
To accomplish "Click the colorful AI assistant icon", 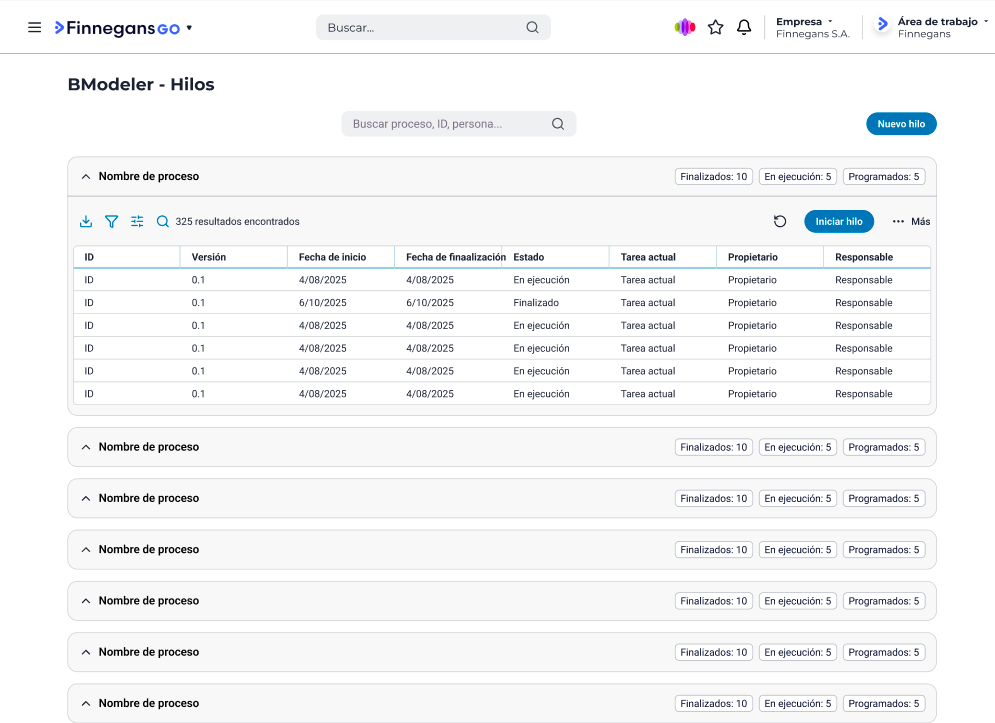I will 685,28.
